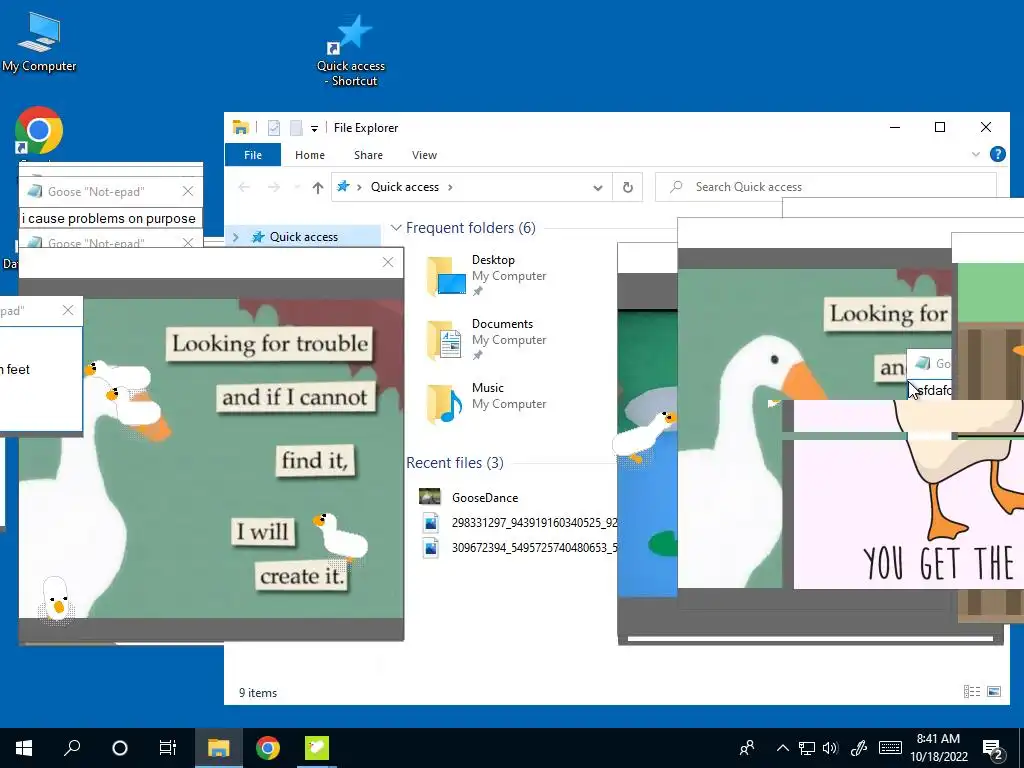Click the Properties icon in quick access toolbar

274,128
